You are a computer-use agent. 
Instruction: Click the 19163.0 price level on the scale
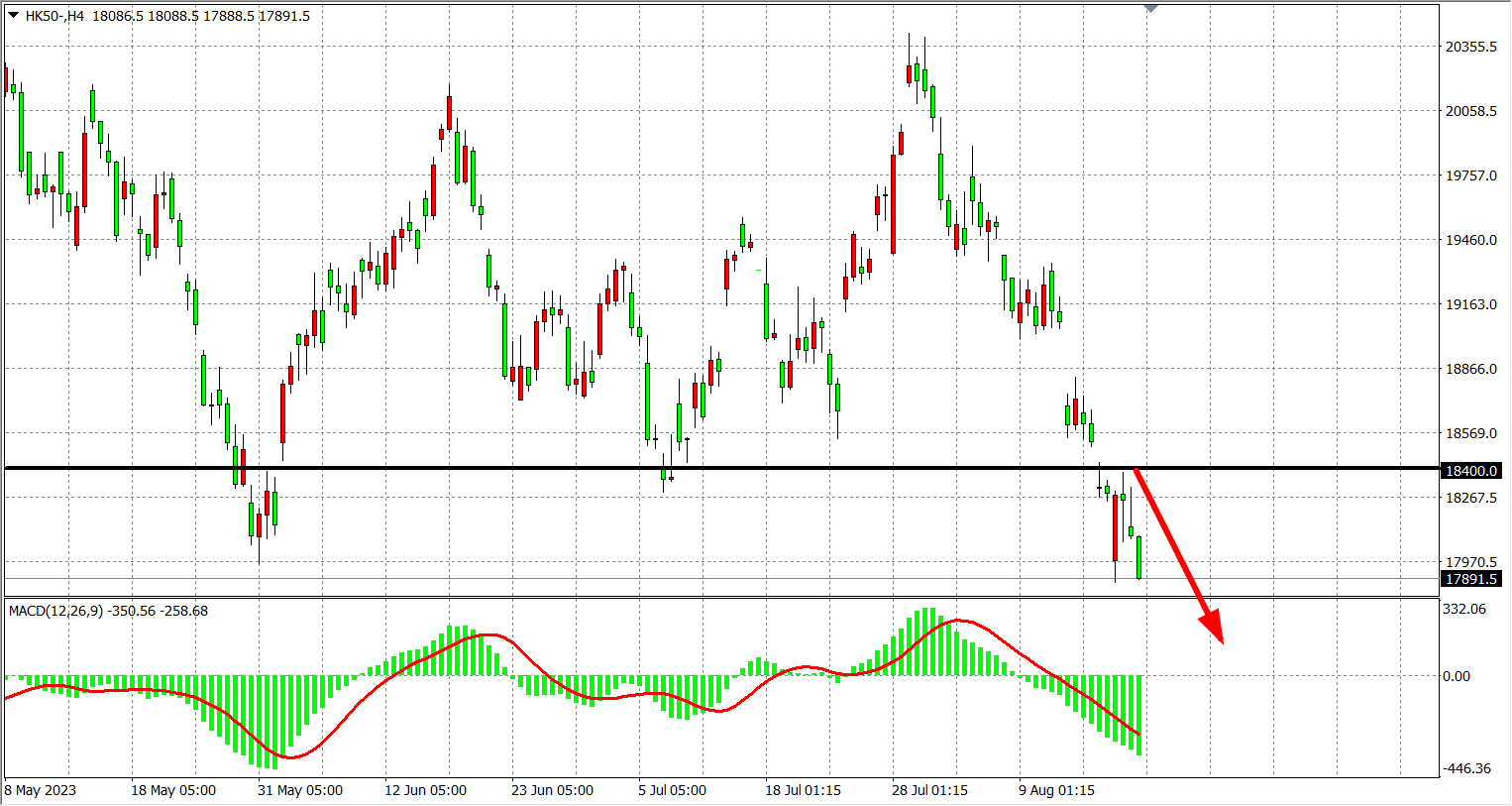point(1471,304)
